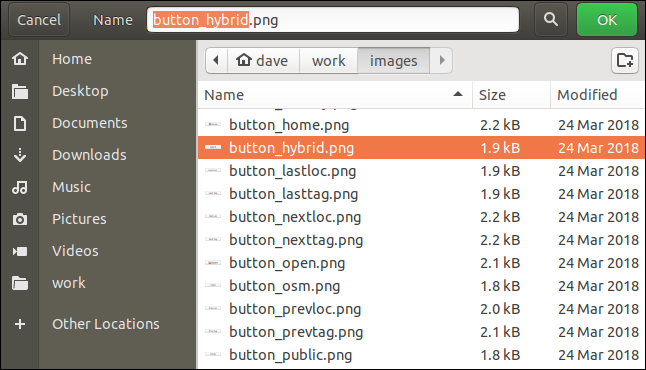Image resolution: width=646 pixels, height=370 pixels.
Task: Advance the path bar with the right arrow
Action: click(x=442, y=61)
